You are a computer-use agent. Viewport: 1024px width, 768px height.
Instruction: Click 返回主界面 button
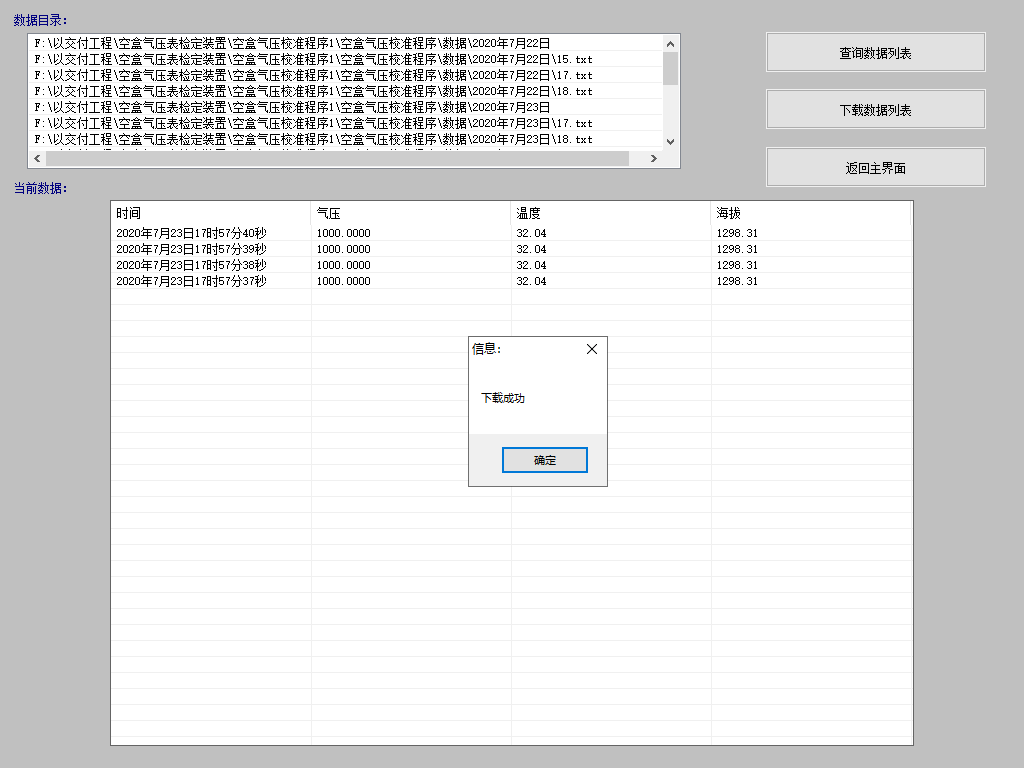point(875,168)
